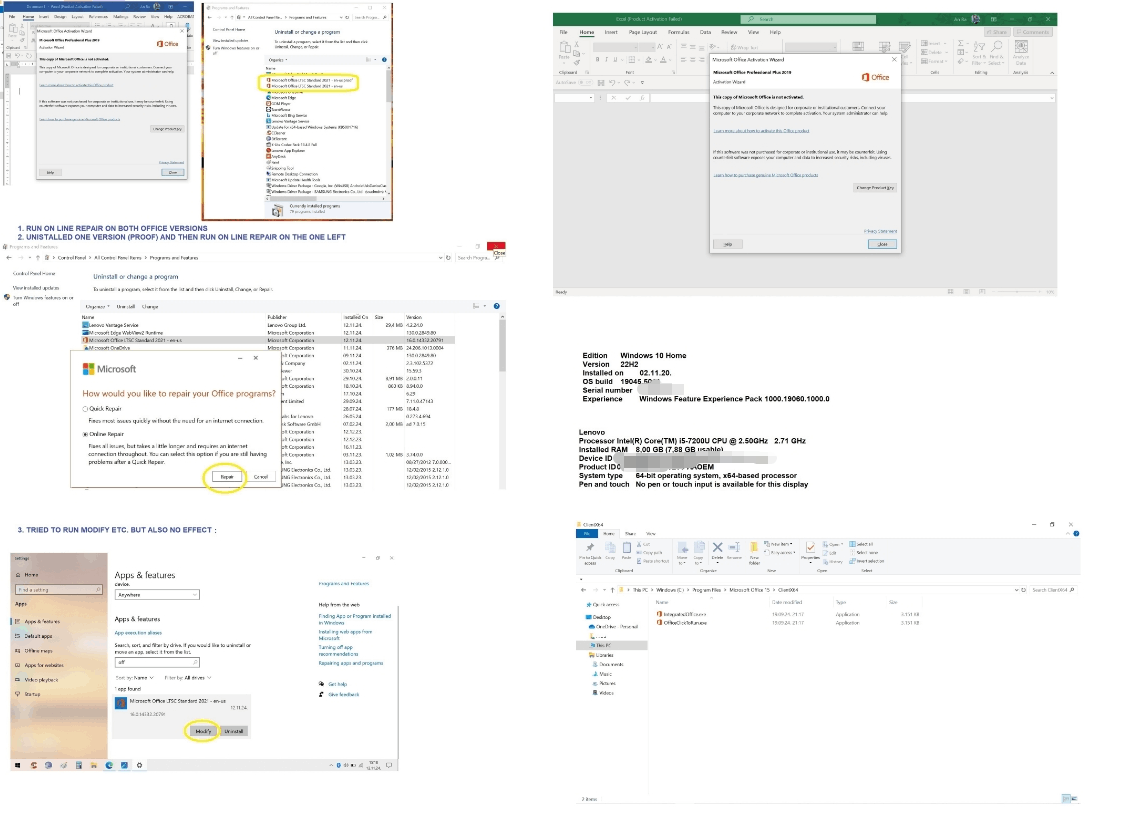Screen dimensions: 1131x828
Task: Open Excel's Name Box dropdown arrow
Action: point(591,98)
